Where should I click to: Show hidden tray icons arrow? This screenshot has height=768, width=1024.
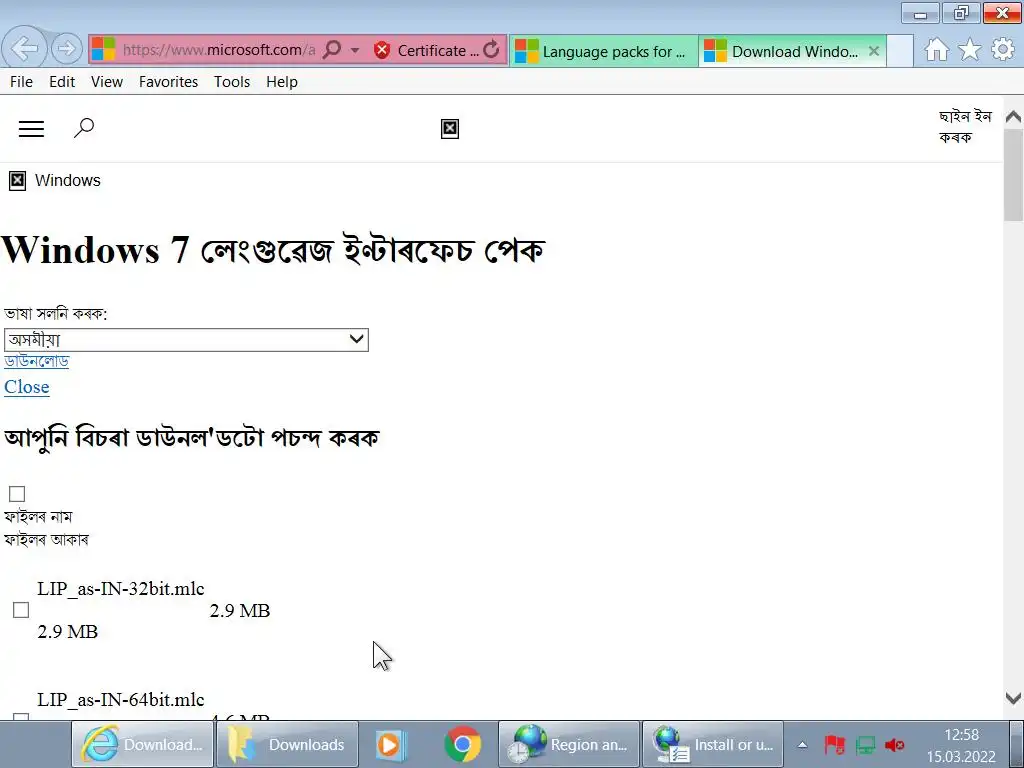click(803, 744)
